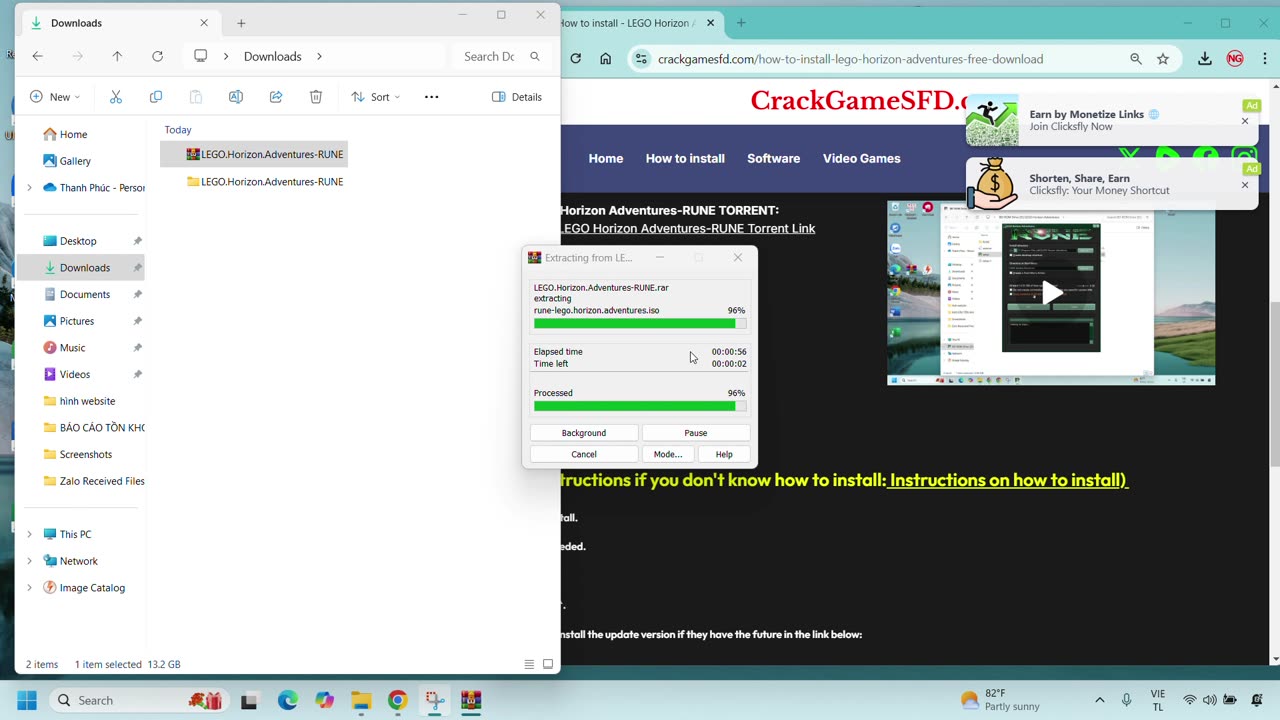Expand the Network tree node
The image size is (1280, 720).
[x=29, y=561]
